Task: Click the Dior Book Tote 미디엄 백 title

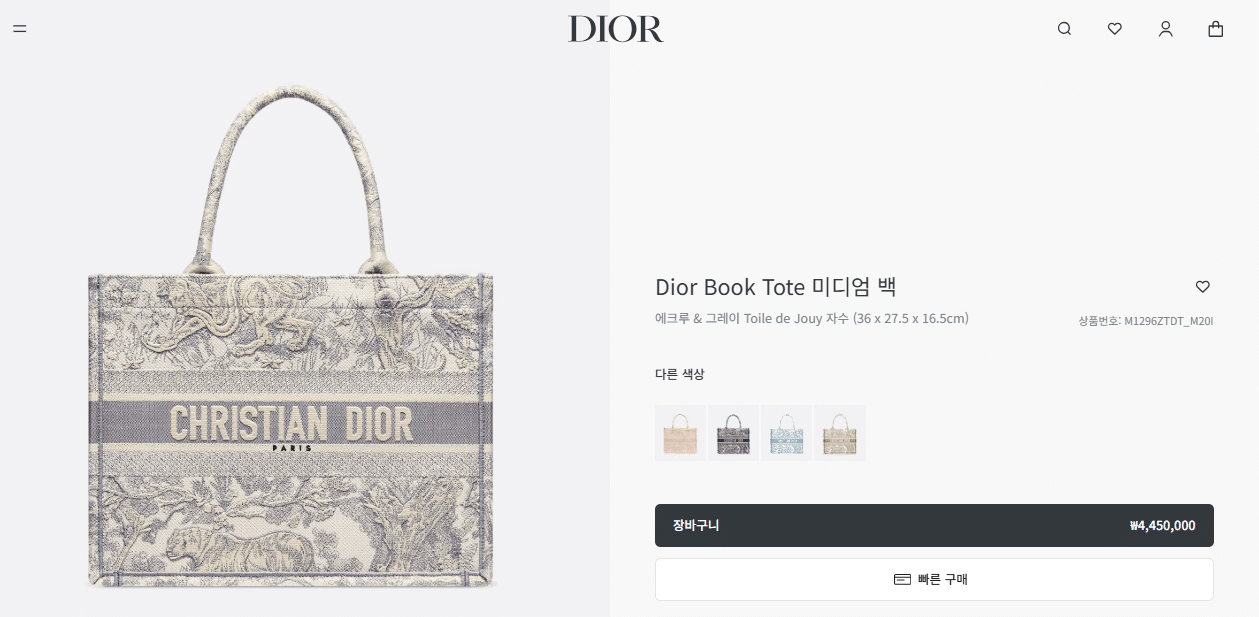Action: [776, 287]
